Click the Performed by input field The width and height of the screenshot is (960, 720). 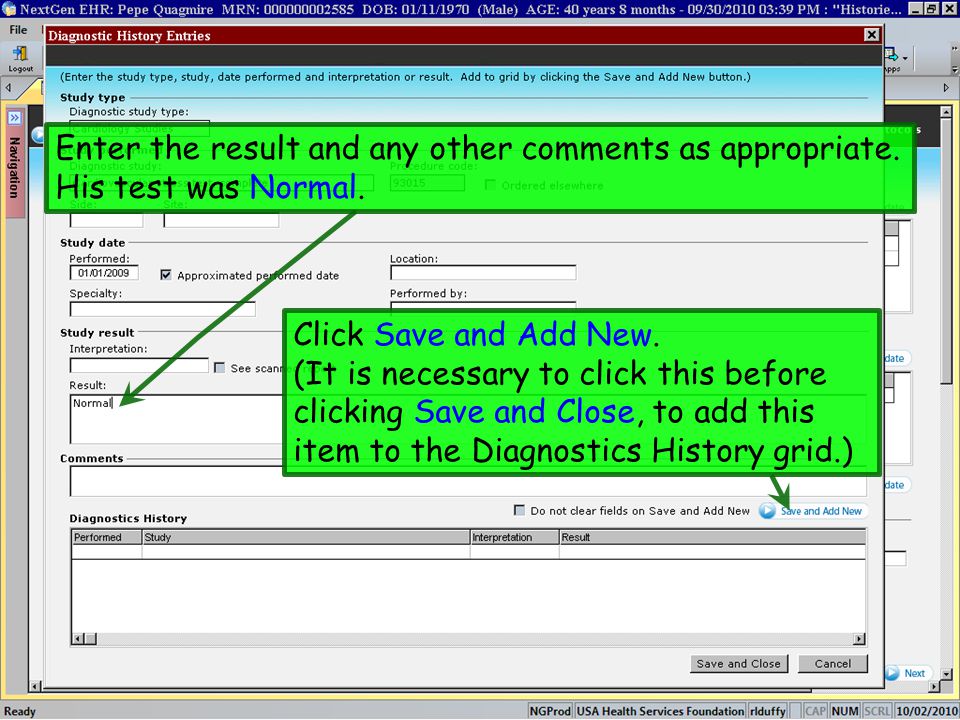coord(483,305)
